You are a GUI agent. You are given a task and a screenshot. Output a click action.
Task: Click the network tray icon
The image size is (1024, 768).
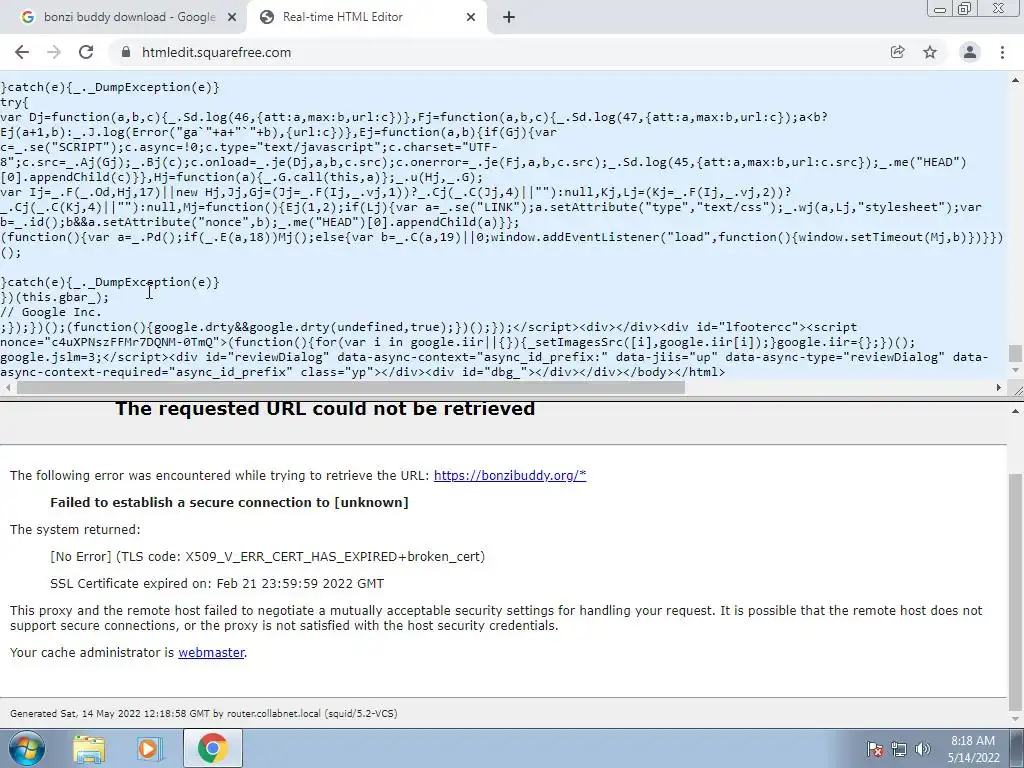click(899, 749)
